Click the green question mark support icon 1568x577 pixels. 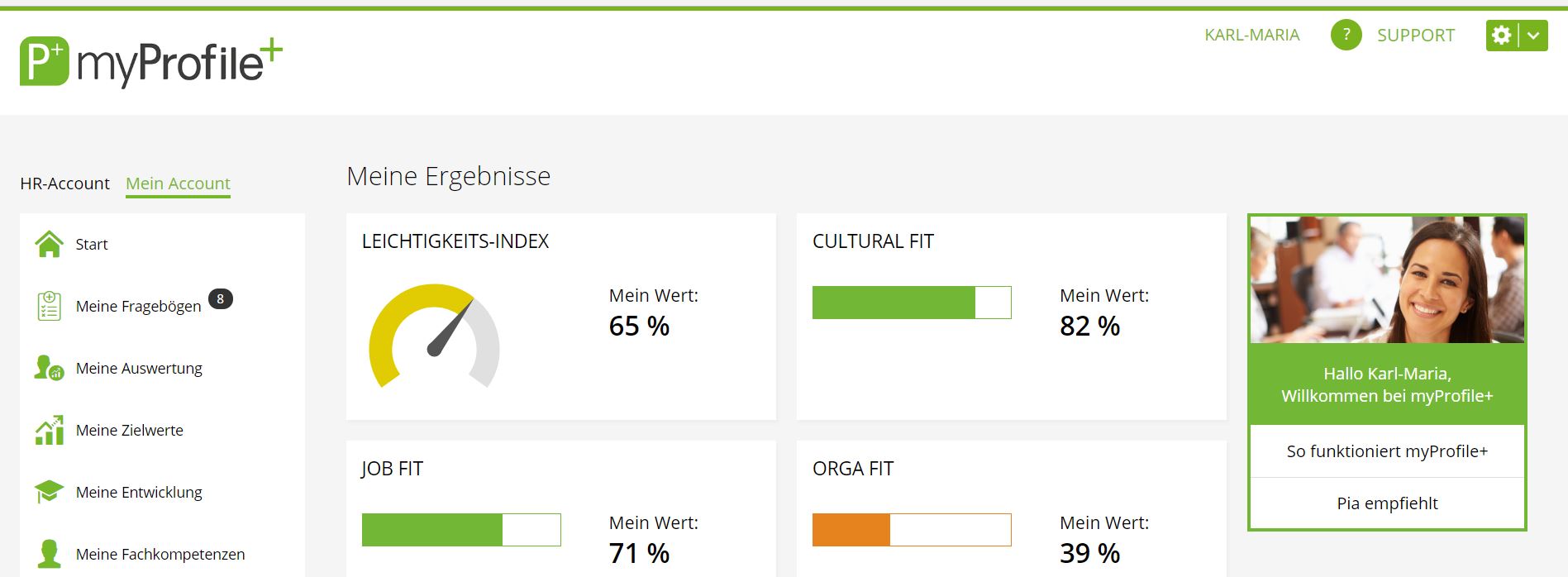(1346, 35)
